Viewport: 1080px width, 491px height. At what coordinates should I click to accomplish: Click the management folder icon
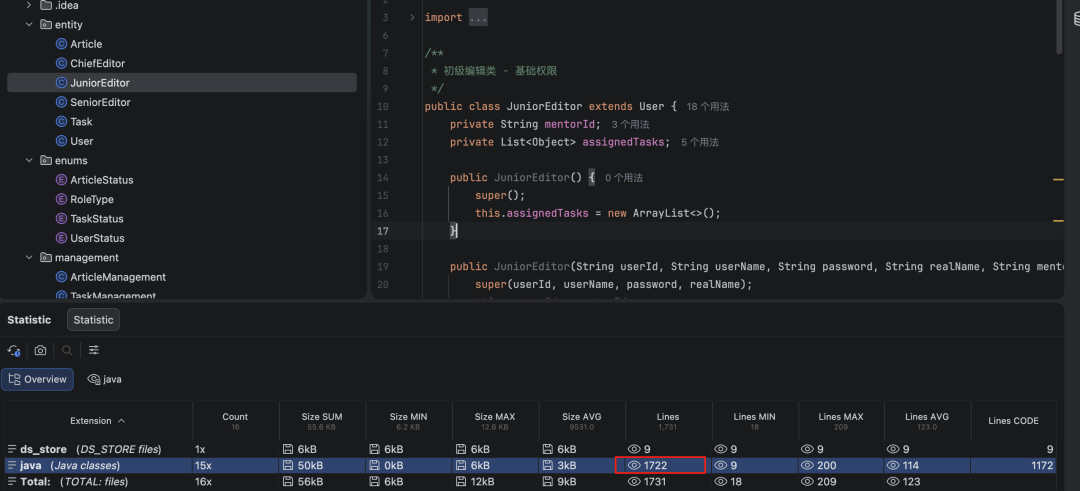coord(45,258)
